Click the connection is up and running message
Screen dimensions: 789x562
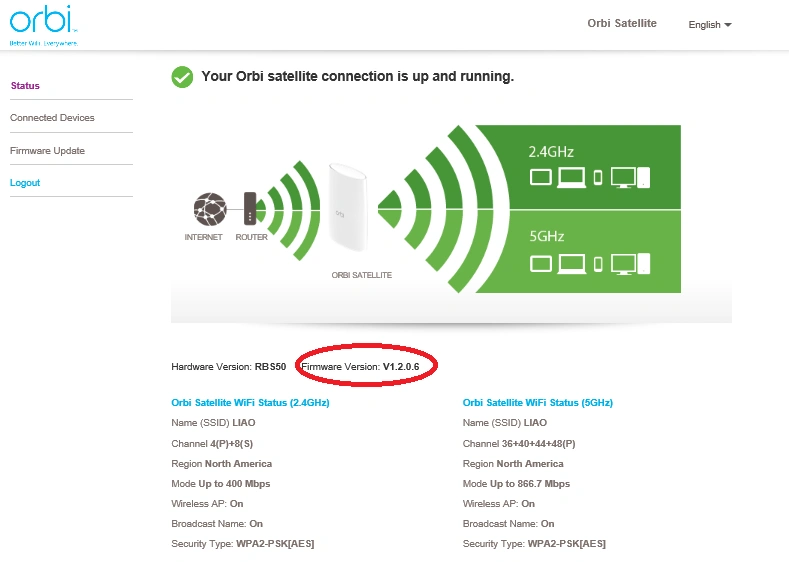(357, 76)
